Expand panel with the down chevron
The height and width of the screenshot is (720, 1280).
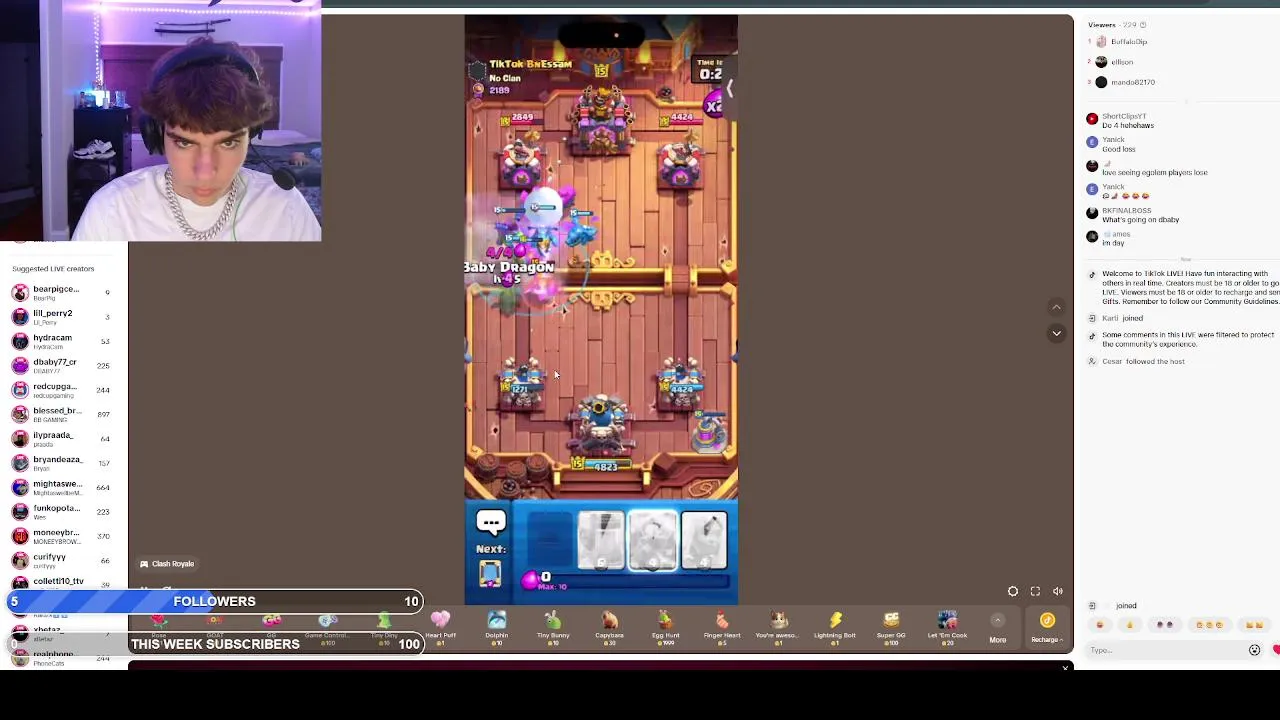(1056, 333)
